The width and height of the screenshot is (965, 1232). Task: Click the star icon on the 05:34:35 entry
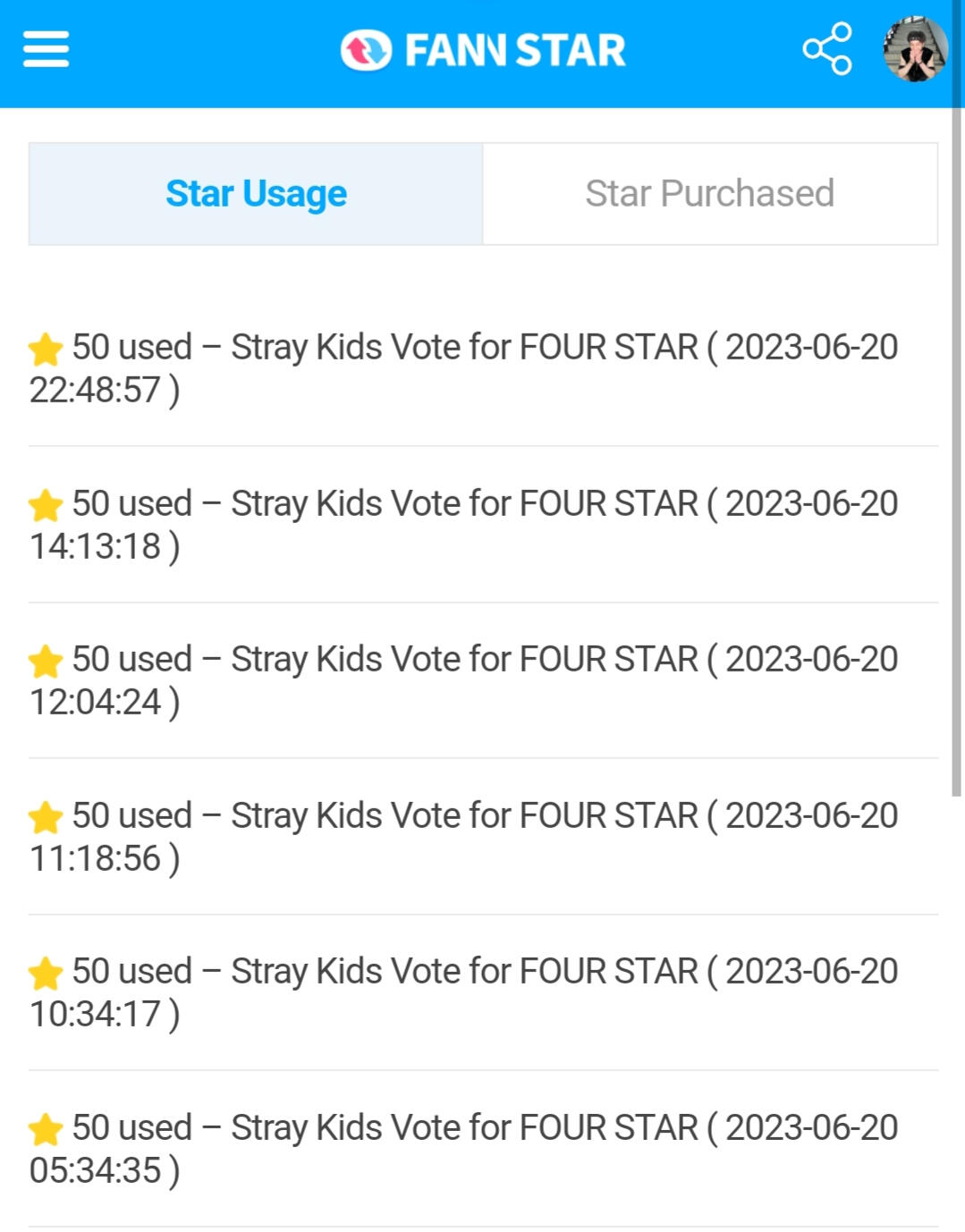click(x=45, y=1129)
